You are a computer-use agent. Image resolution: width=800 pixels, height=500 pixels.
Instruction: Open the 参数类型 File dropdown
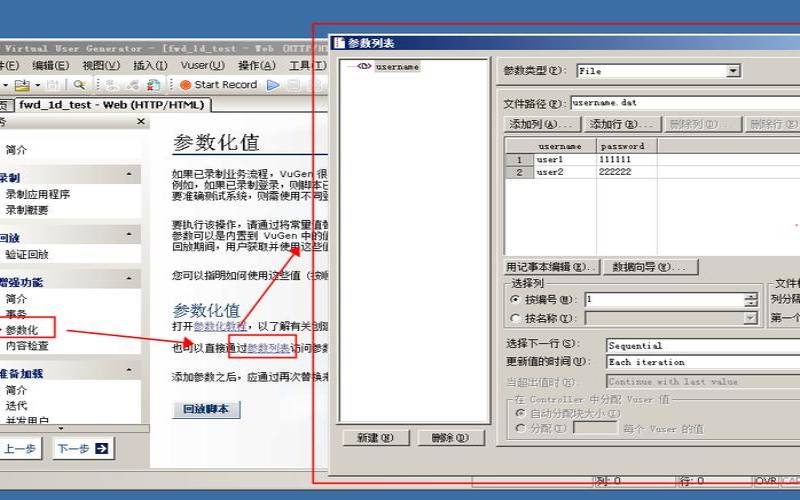733,71
